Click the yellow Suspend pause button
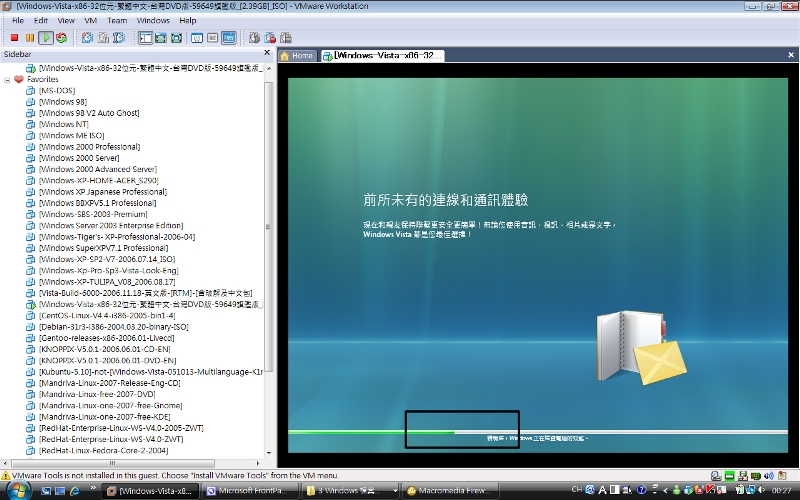The image size is (800, 500). (30, 38)
